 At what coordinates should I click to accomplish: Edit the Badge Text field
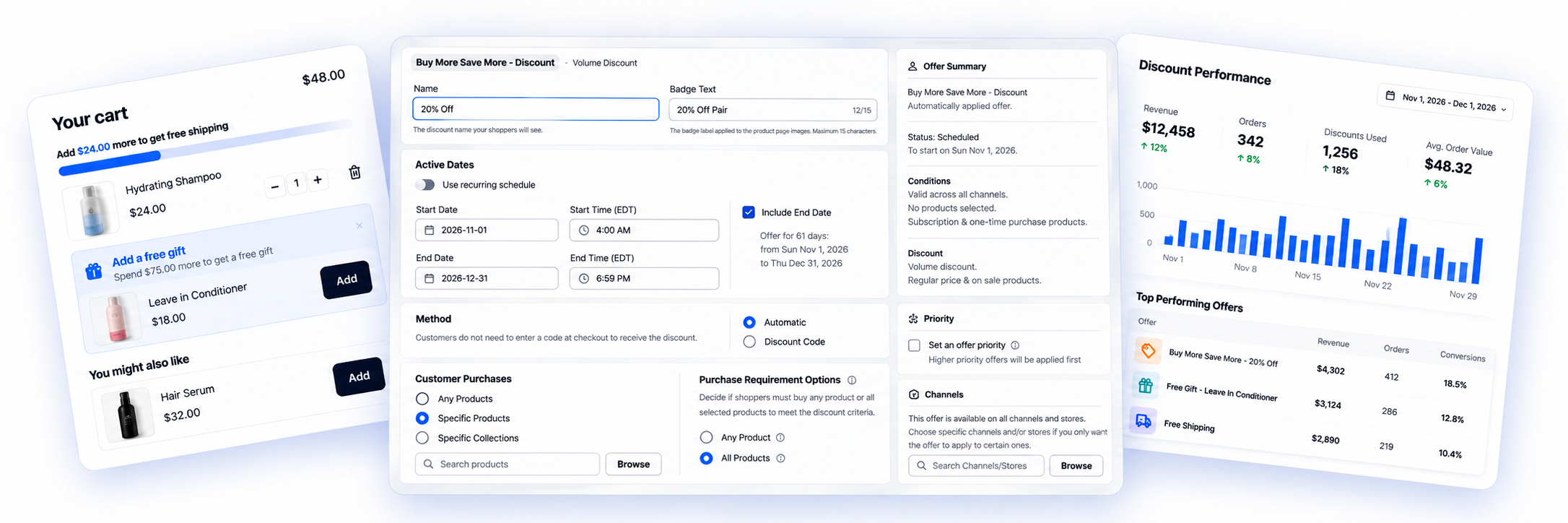(x=772, y=110)
